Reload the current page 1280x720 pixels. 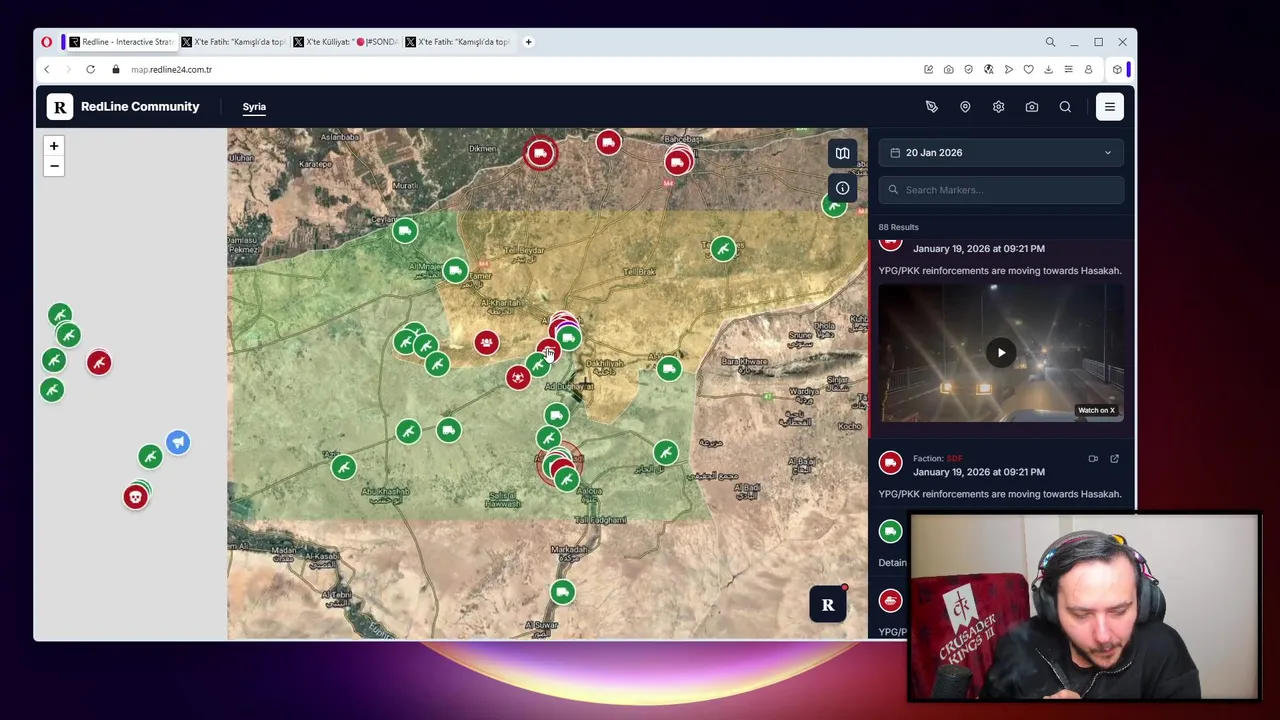click(x=90, y=70)
